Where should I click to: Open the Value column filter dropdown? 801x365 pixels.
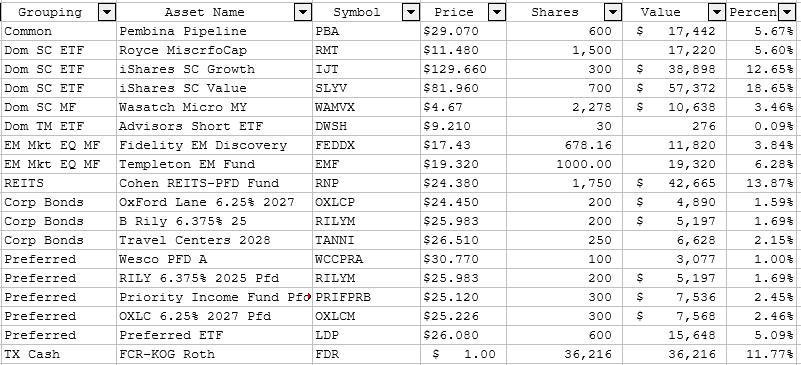[x=717, y=12]
